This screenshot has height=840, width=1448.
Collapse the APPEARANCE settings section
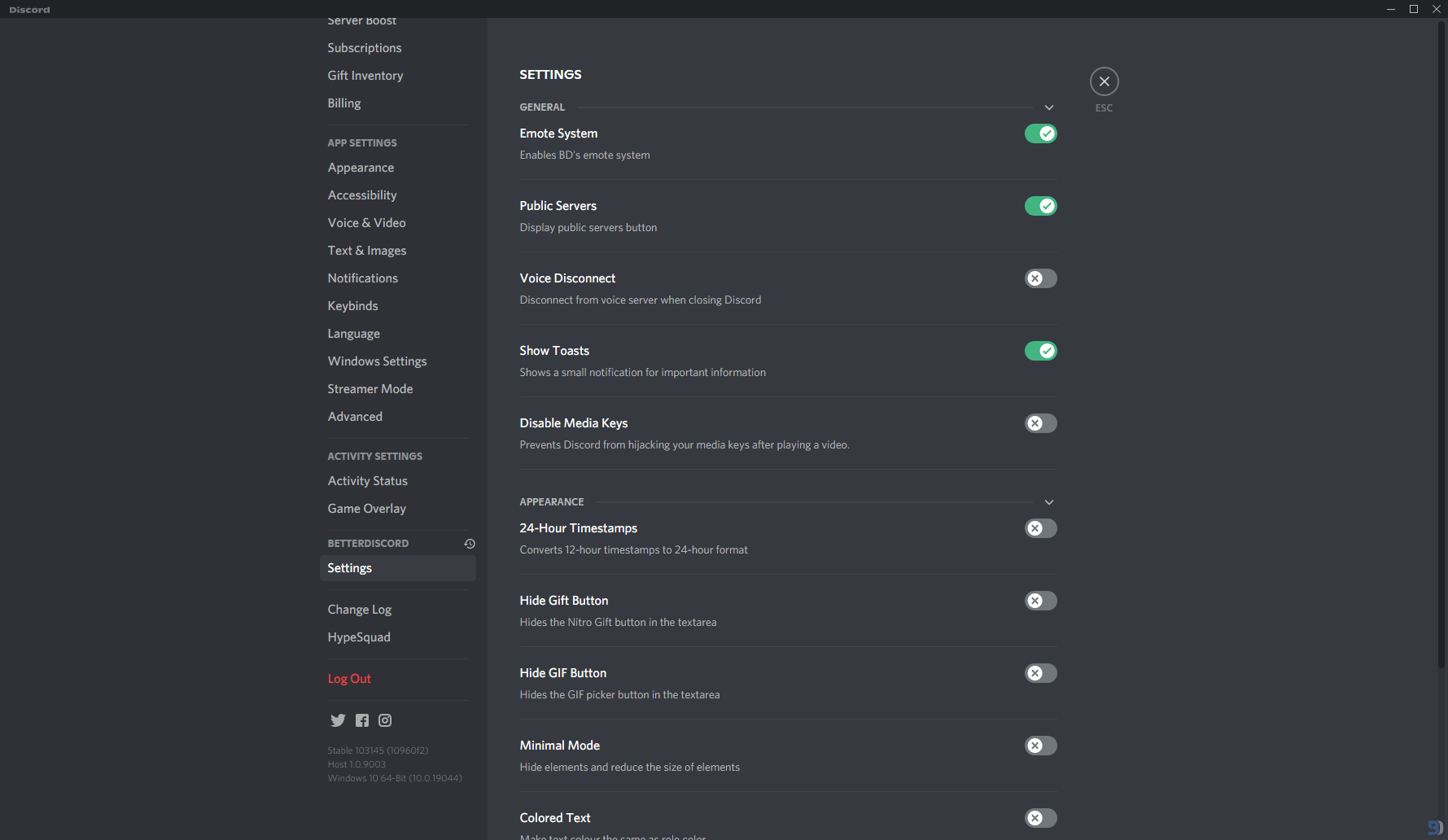[1048, 502]
